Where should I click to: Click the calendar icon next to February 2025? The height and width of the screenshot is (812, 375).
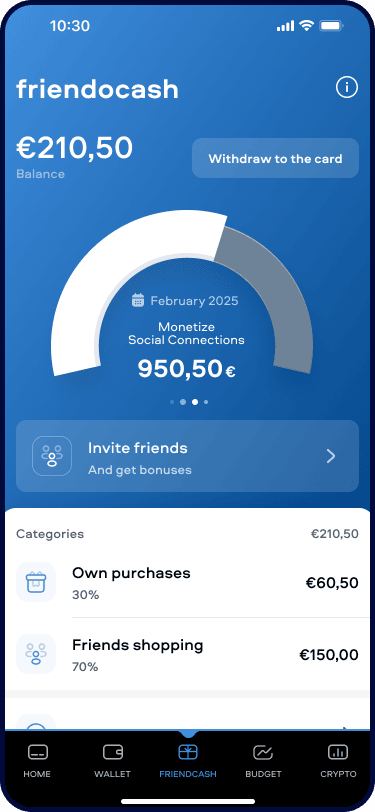[138, 300]
